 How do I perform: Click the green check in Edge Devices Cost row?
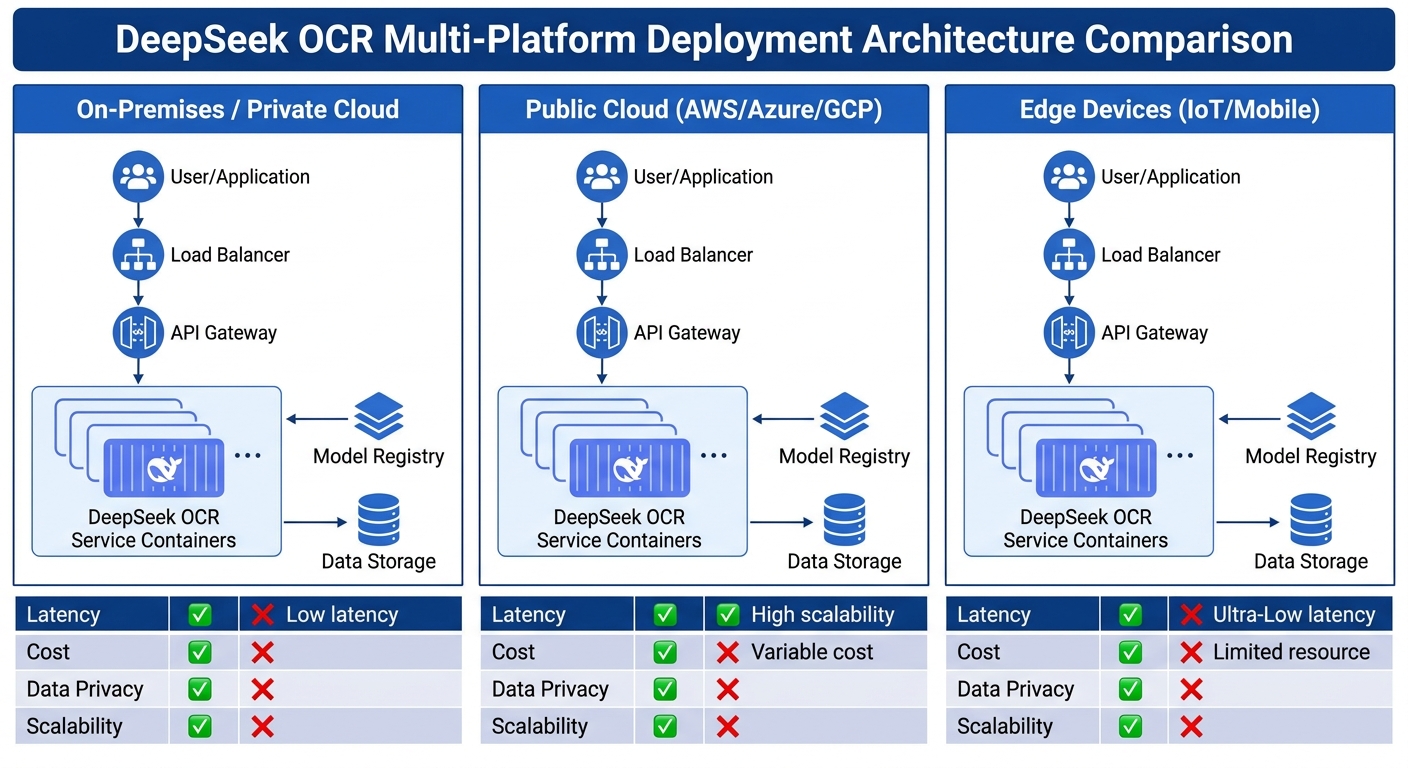point(1131,653)
